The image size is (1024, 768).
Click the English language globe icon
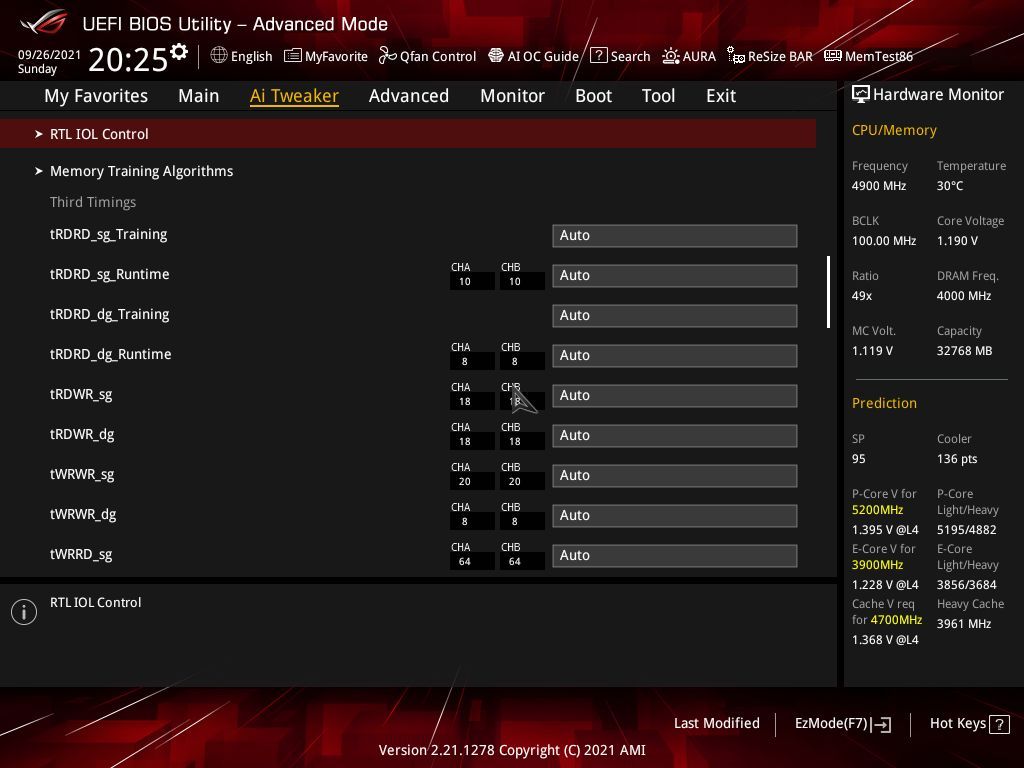pyautogui.click(x=219, y=56)
